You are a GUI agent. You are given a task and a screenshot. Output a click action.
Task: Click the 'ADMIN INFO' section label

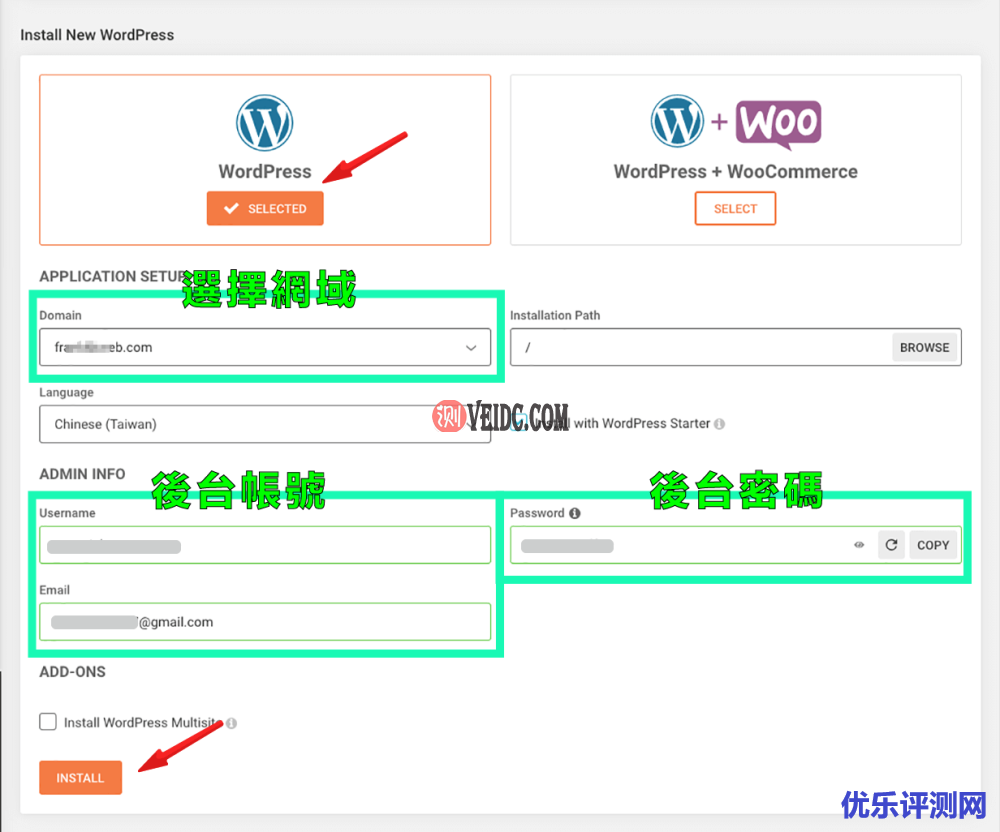click(x=82, y=474)
